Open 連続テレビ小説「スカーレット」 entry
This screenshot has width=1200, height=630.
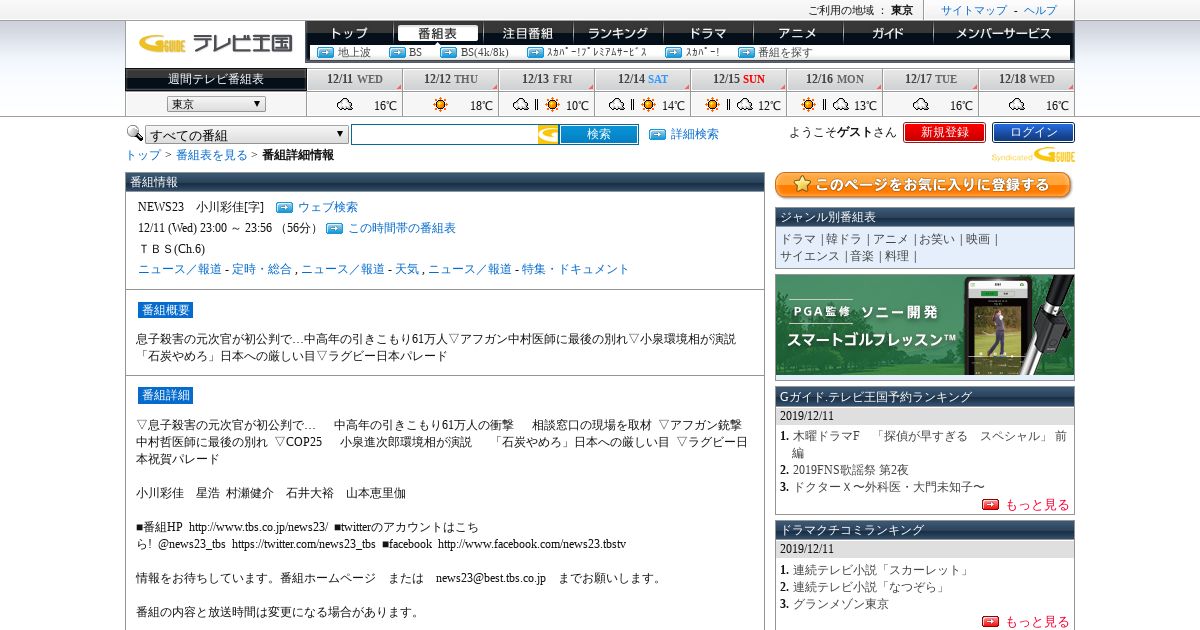point(881,570)
